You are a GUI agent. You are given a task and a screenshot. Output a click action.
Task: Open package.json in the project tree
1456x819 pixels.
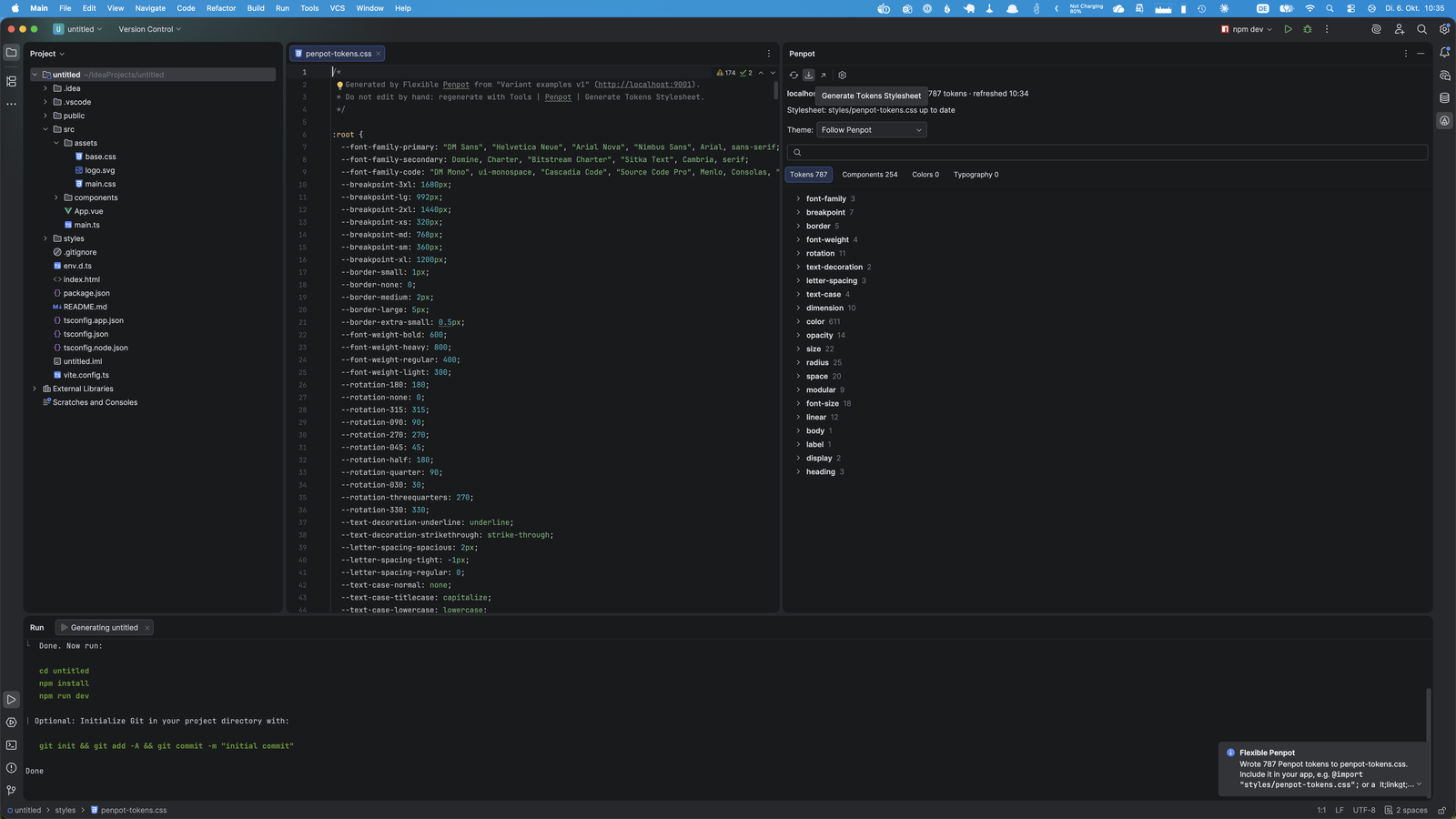pyautogui.click(x=86, y=293)
